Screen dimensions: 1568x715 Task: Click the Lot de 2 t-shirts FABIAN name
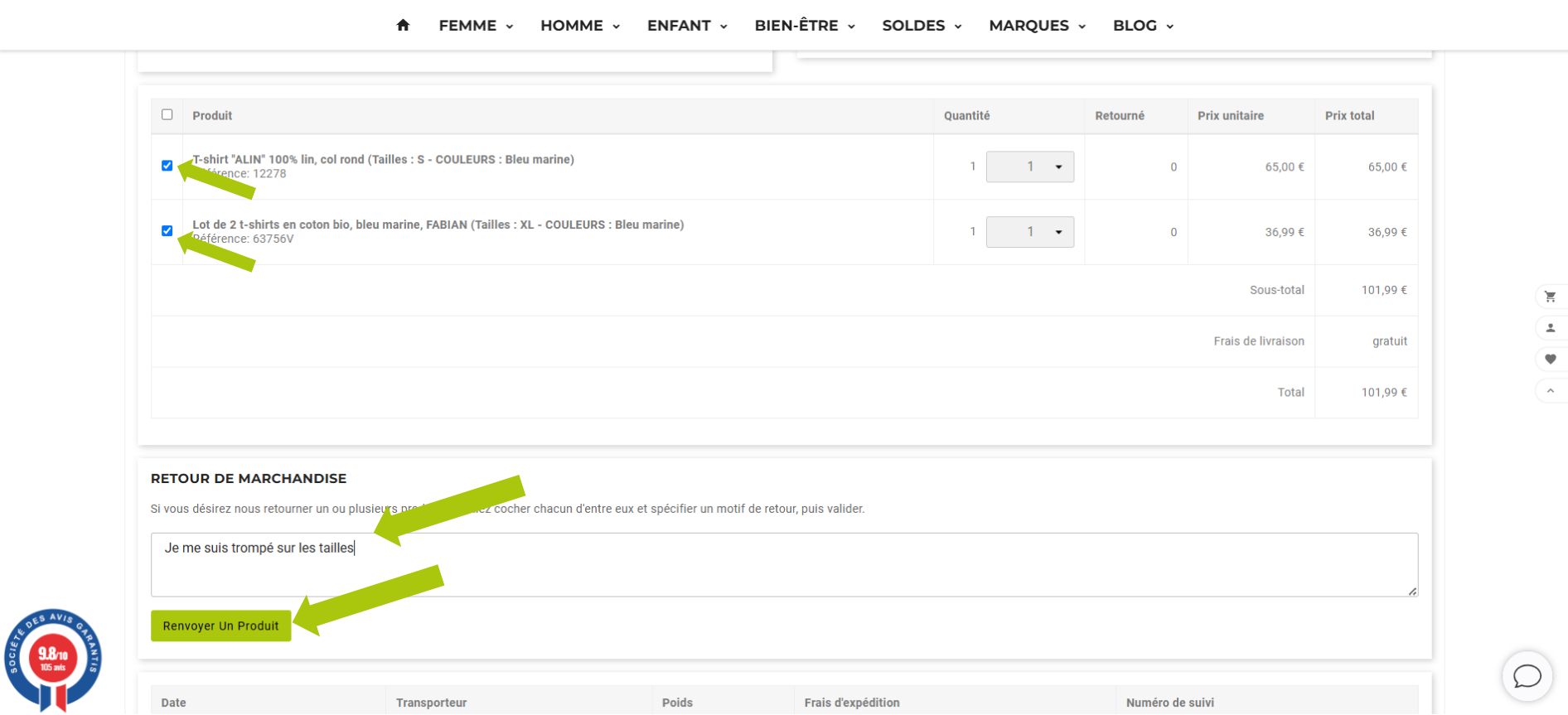[x=438, y=225]
